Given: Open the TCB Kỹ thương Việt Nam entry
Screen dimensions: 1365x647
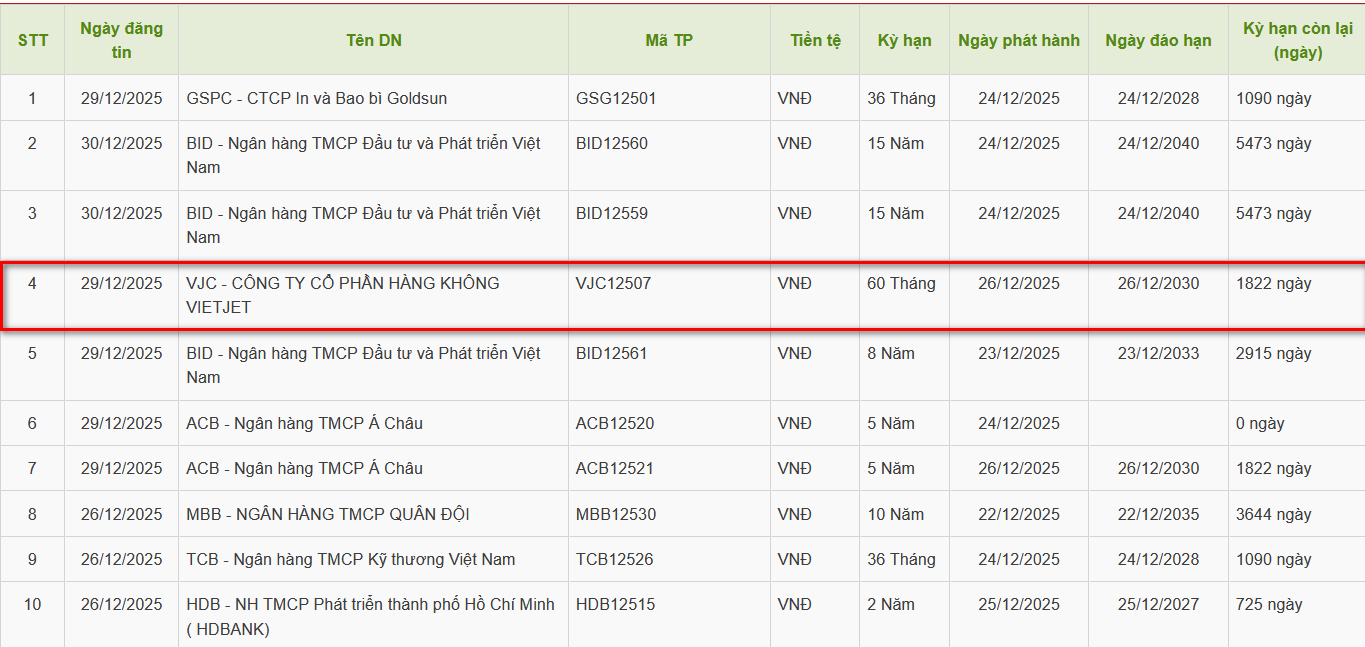Looking at the screenshot, I should pyautogui.click(x=350, y=559).
